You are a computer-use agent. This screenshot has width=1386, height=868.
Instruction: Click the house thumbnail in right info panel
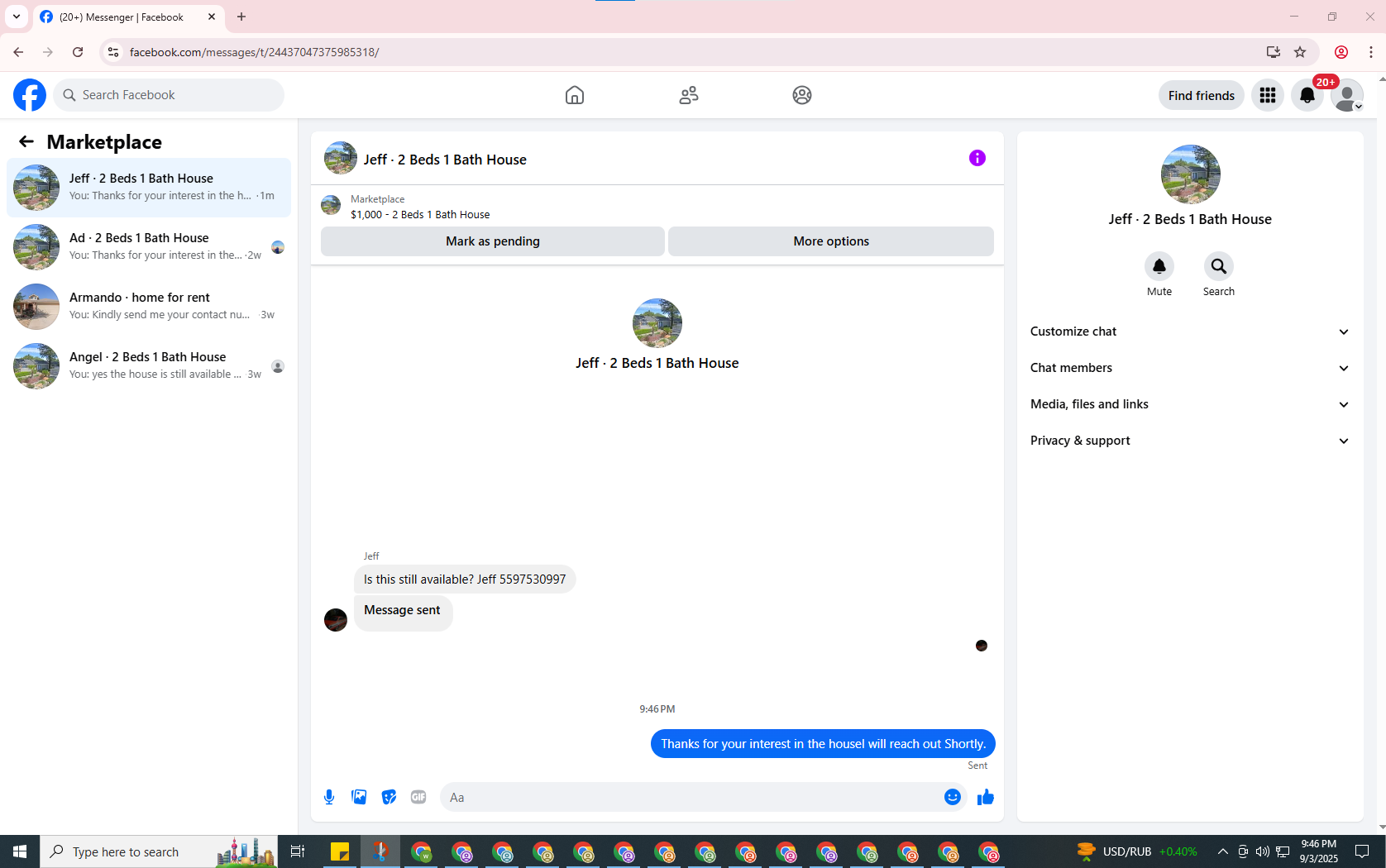1191,174
